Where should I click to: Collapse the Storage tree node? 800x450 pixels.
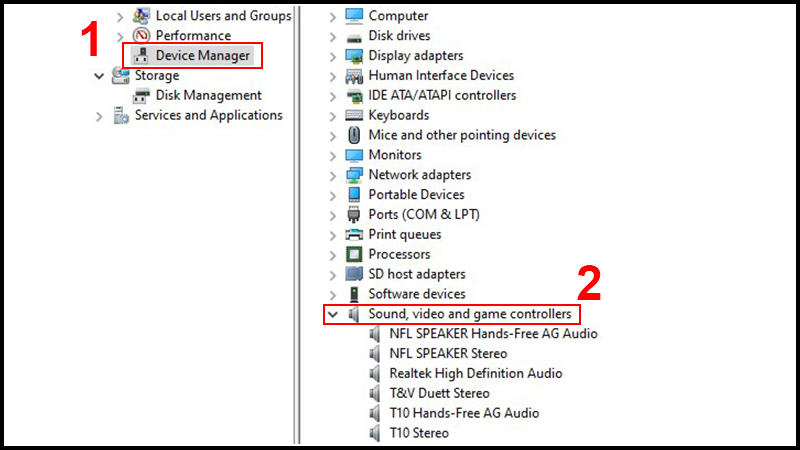[x=99, y=76]
